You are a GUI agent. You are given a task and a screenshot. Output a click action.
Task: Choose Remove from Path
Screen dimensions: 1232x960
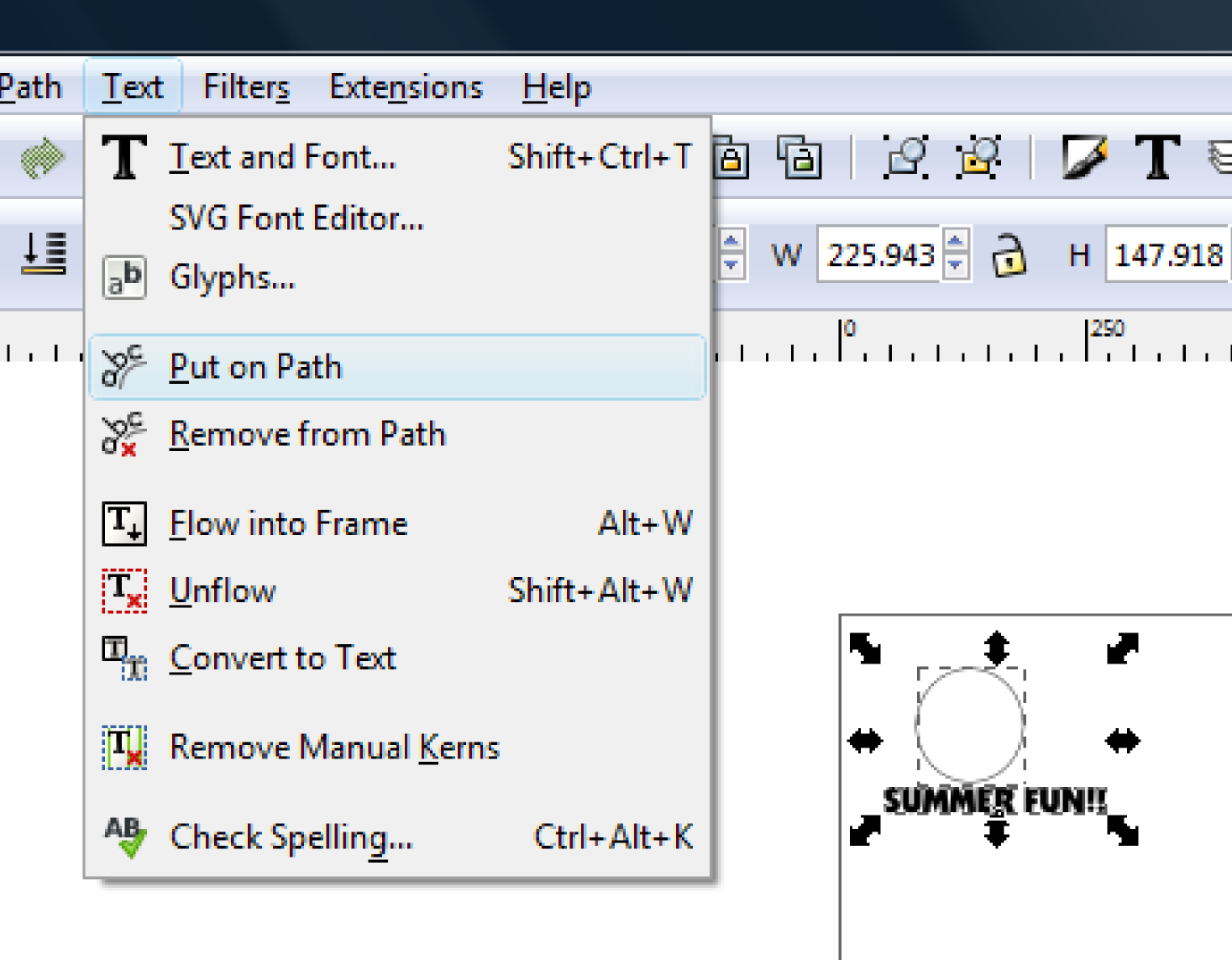(x=307, y=434)
